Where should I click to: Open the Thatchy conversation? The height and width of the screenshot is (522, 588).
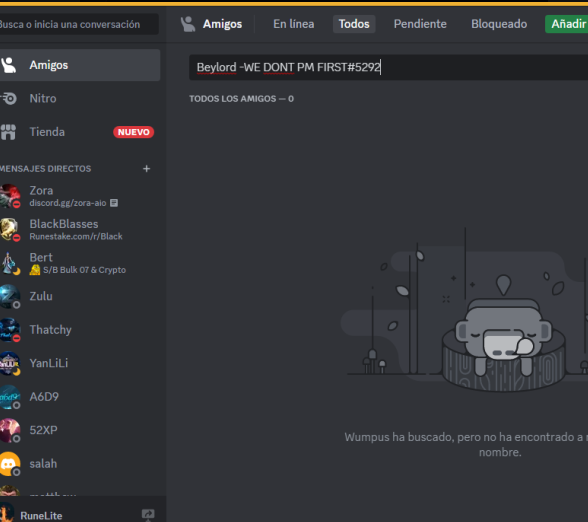[80, 330]
